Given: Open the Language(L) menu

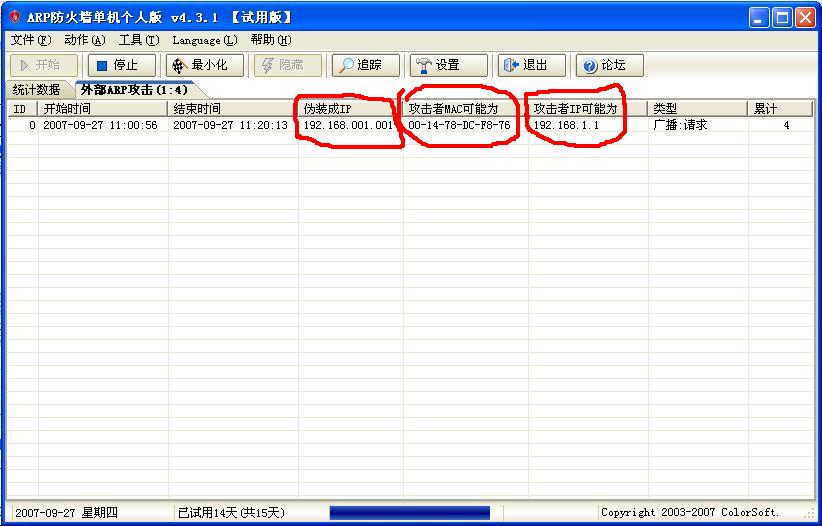Looking at the screenshot, I should 205,40.
